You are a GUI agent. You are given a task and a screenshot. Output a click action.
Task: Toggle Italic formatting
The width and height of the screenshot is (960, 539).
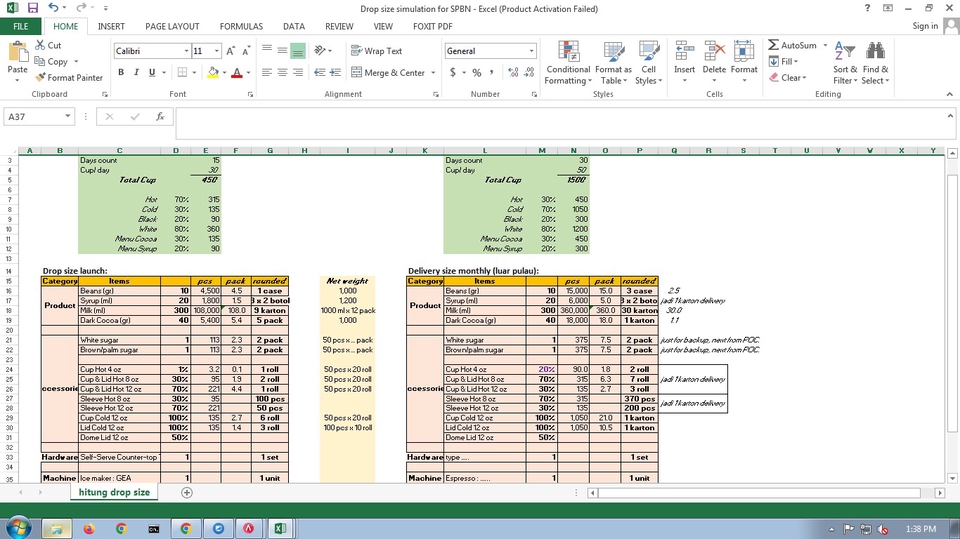click(x=136, y=72)
